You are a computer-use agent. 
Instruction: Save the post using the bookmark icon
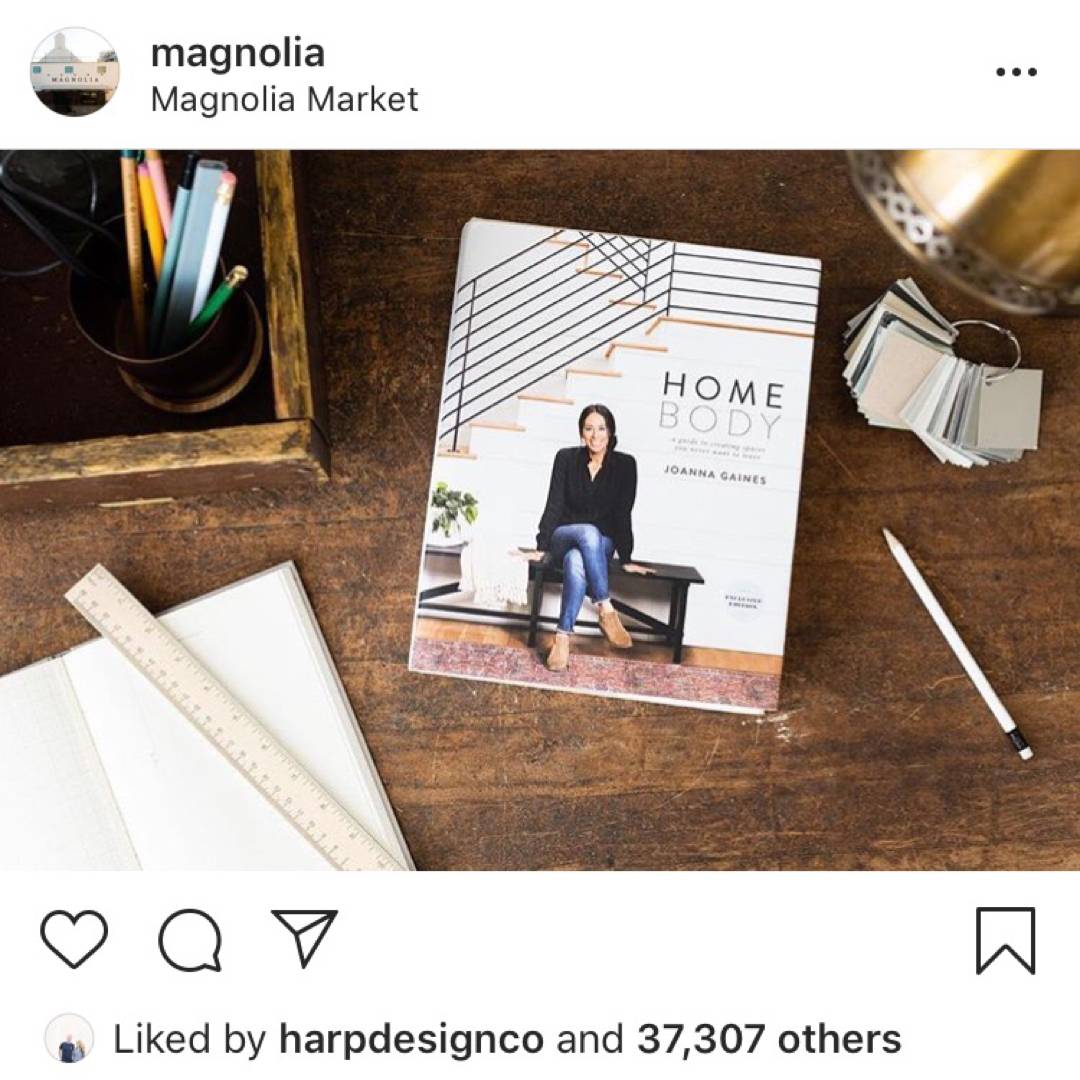point(1006,941)
